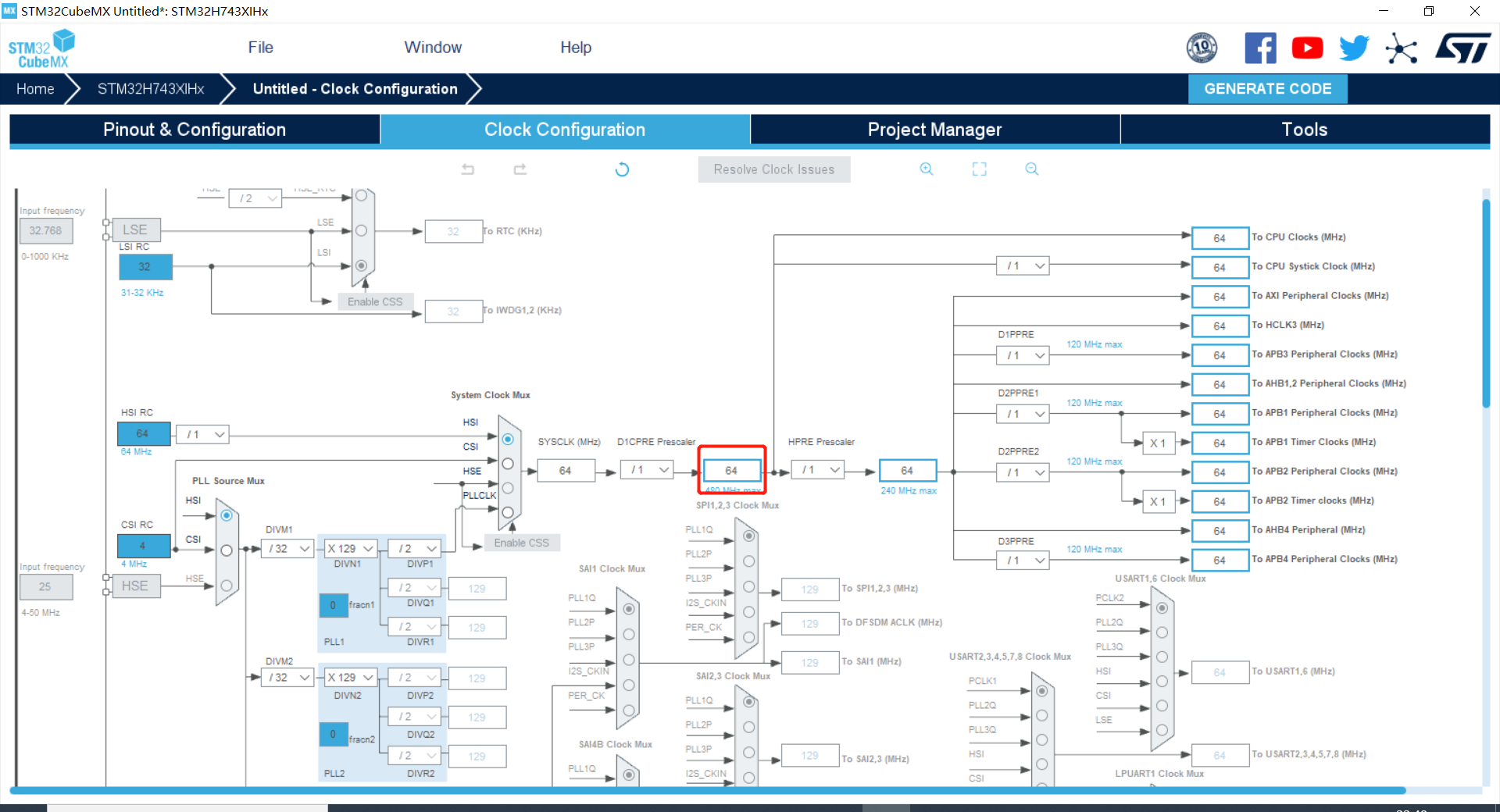This screenshot has width=1500, height=812.
Task: Open the File menu
Action: point(260,48)
